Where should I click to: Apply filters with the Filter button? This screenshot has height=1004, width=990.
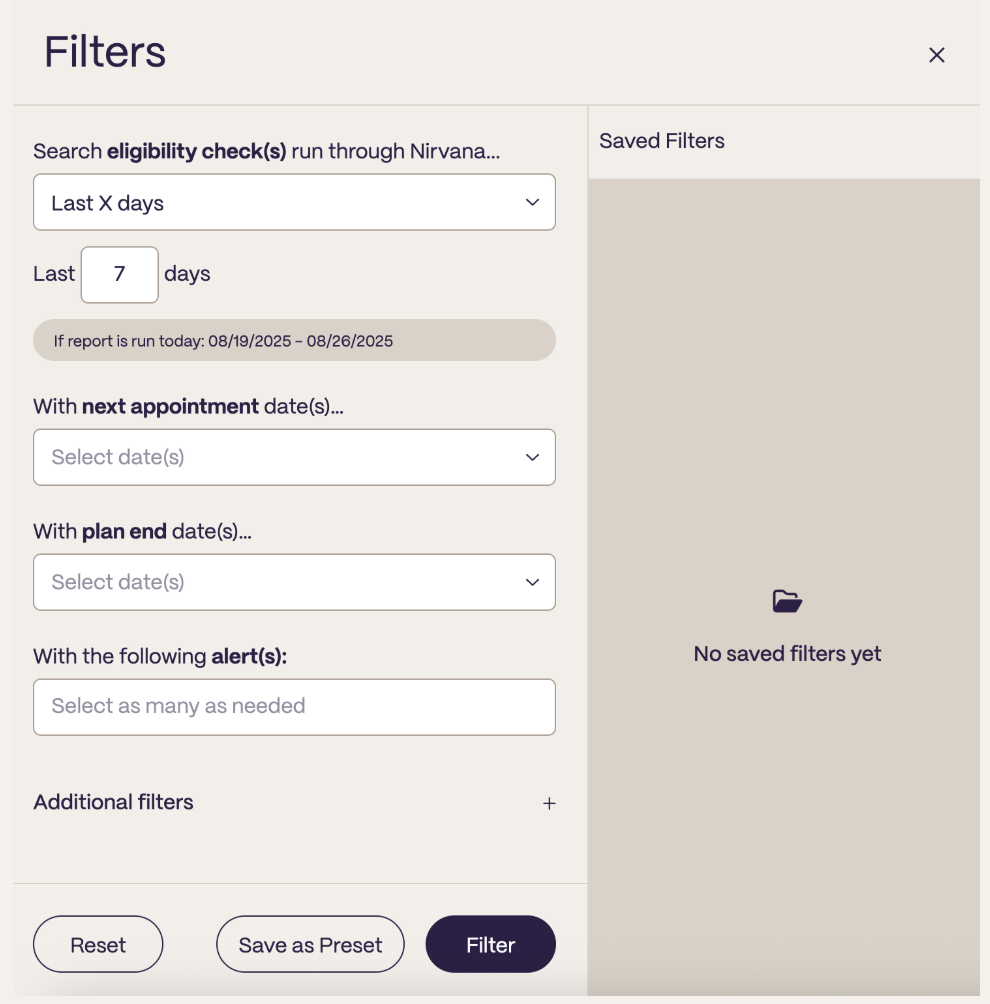point(491,944)
